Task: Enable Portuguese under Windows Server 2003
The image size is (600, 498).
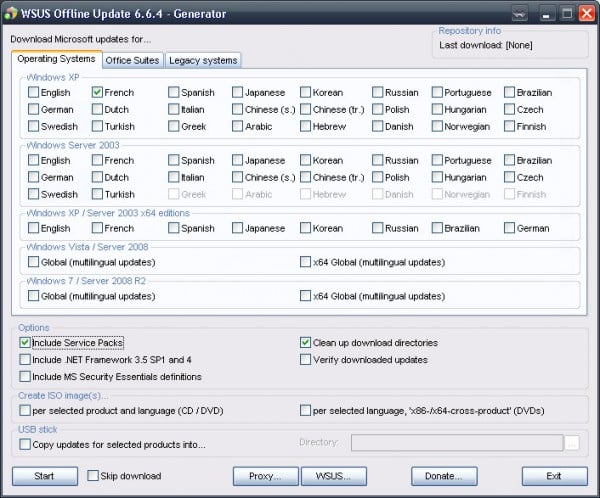Action: click(x=437, y=160)
